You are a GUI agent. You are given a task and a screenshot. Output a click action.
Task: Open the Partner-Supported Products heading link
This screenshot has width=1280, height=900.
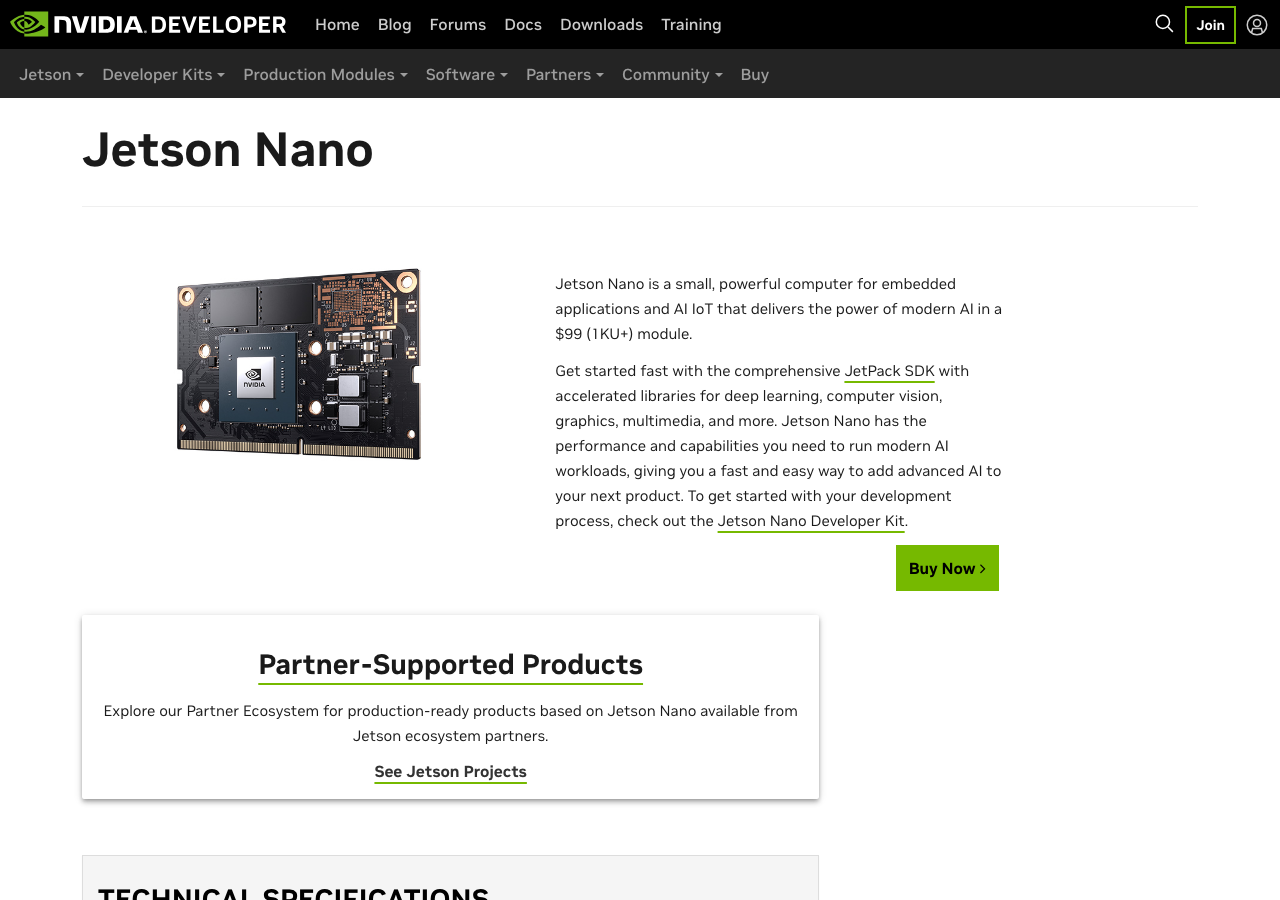point(450,665)
